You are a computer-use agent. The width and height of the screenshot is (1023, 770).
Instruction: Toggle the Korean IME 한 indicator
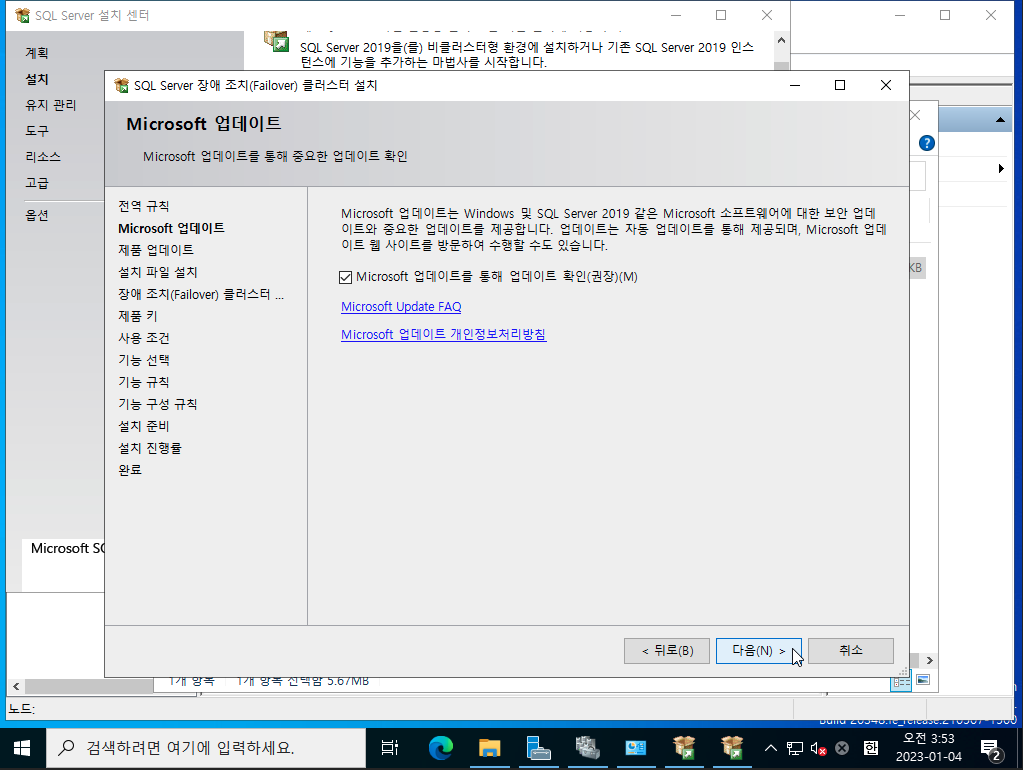click(871, 748)
